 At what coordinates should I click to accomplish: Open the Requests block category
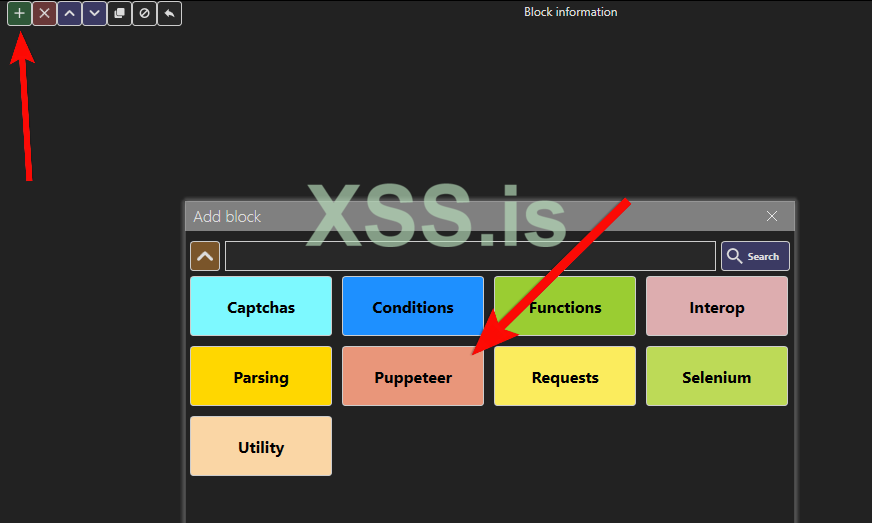(x=564, y=377)
